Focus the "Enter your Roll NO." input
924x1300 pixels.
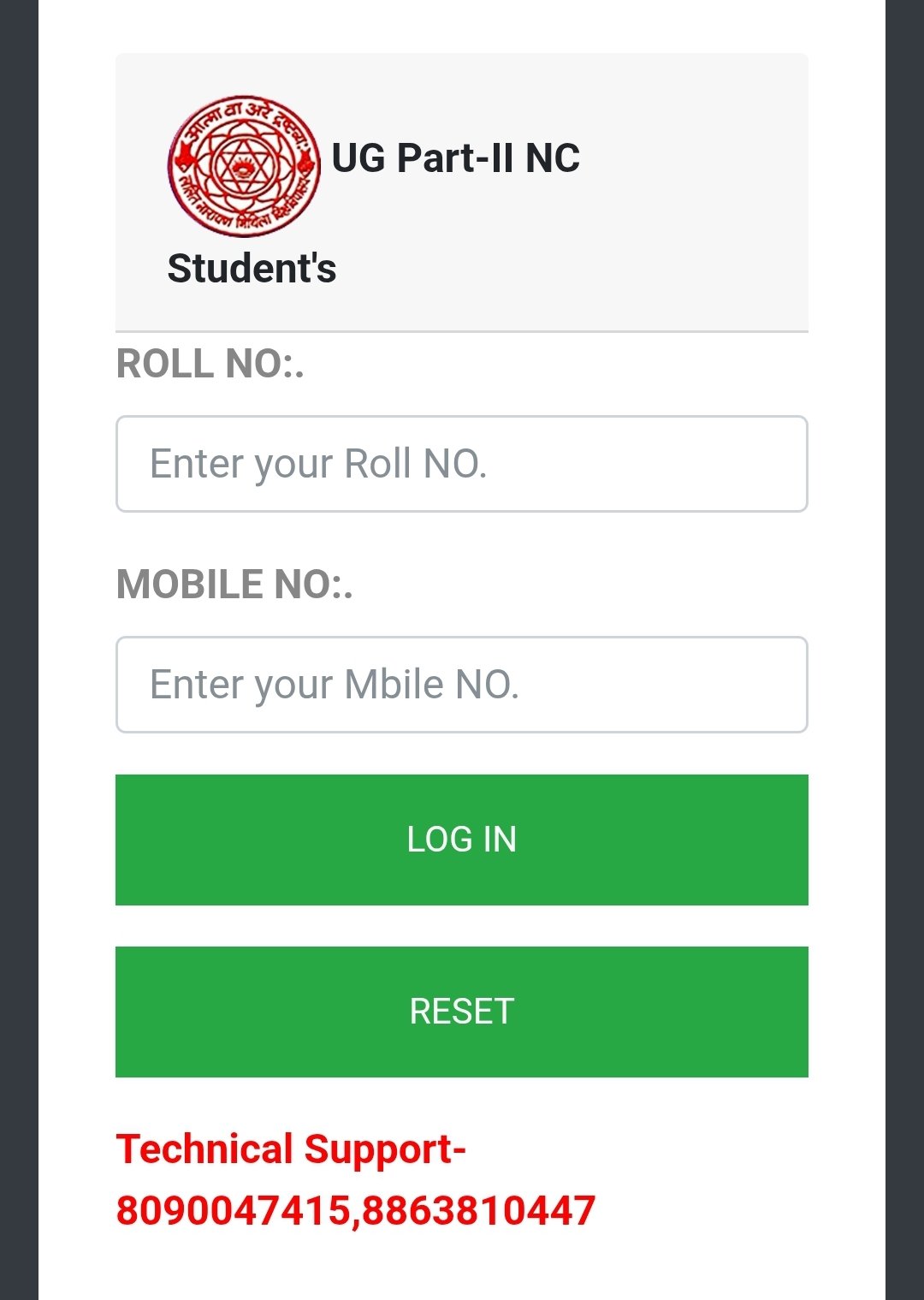coord(462,464)
